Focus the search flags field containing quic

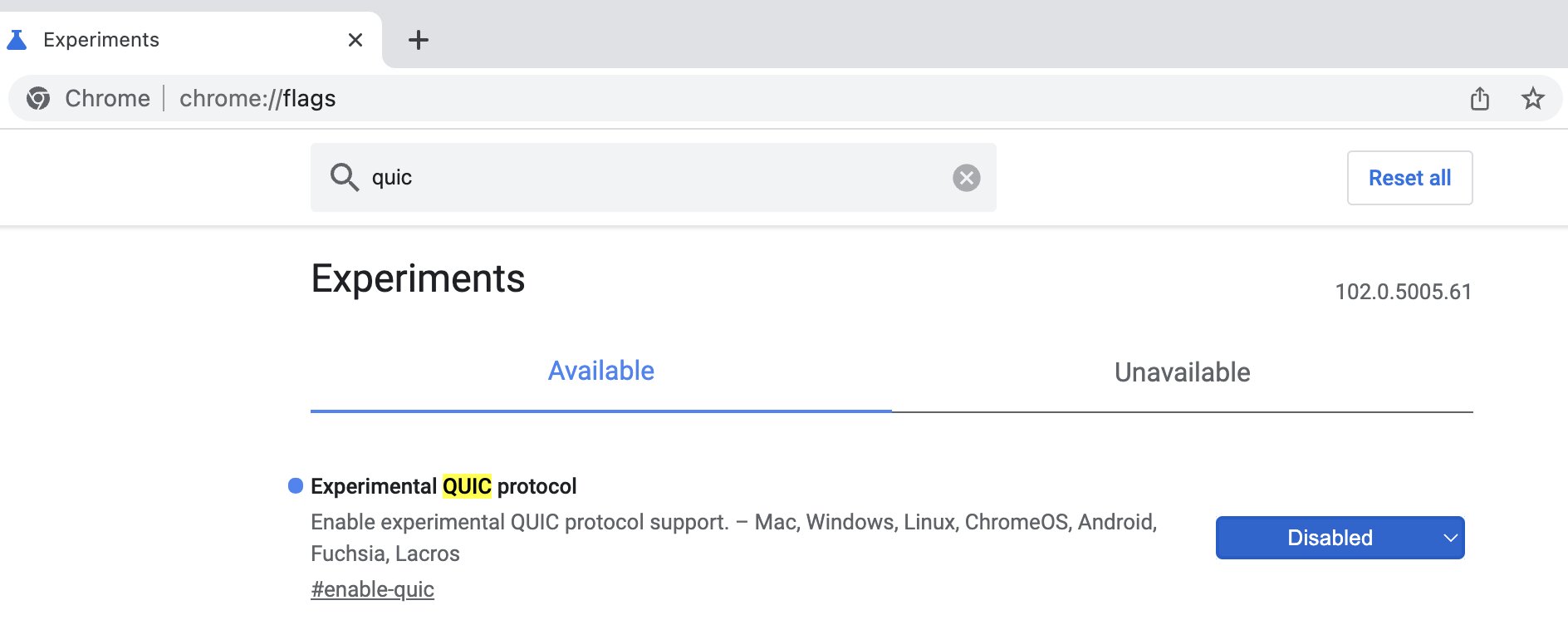click(x=653, y=177)
